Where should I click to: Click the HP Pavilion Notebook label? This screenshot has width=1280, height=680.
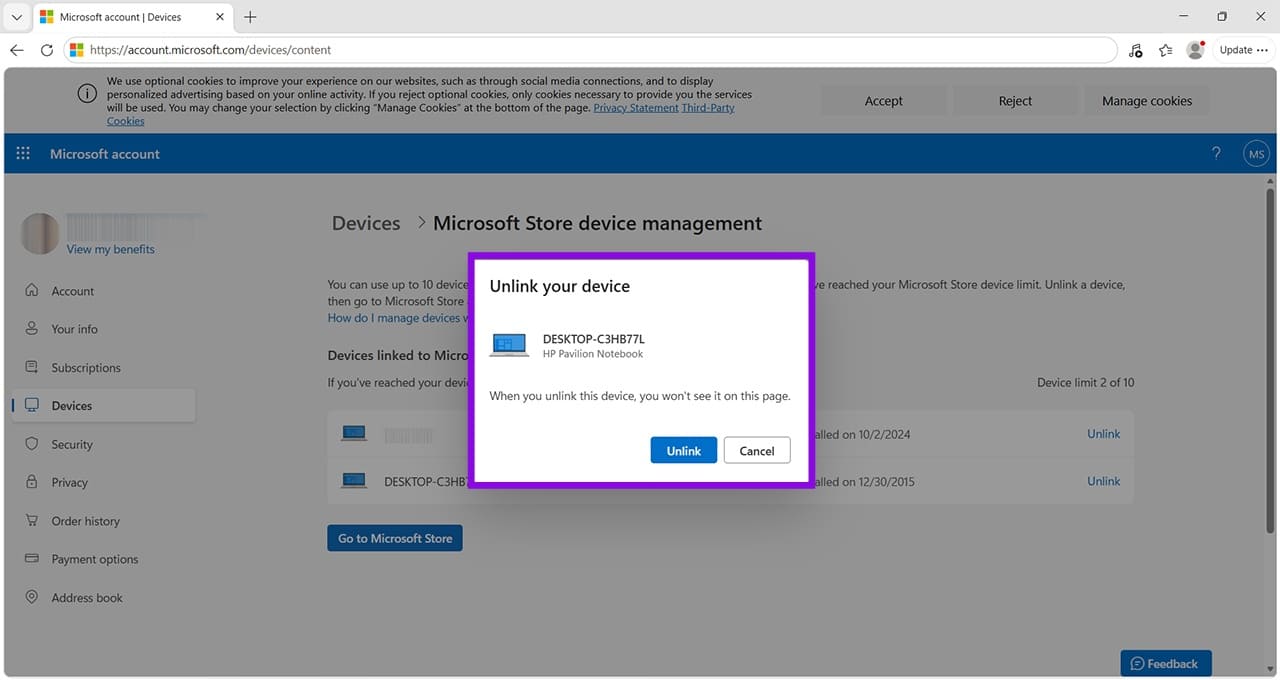coord(593,354)
